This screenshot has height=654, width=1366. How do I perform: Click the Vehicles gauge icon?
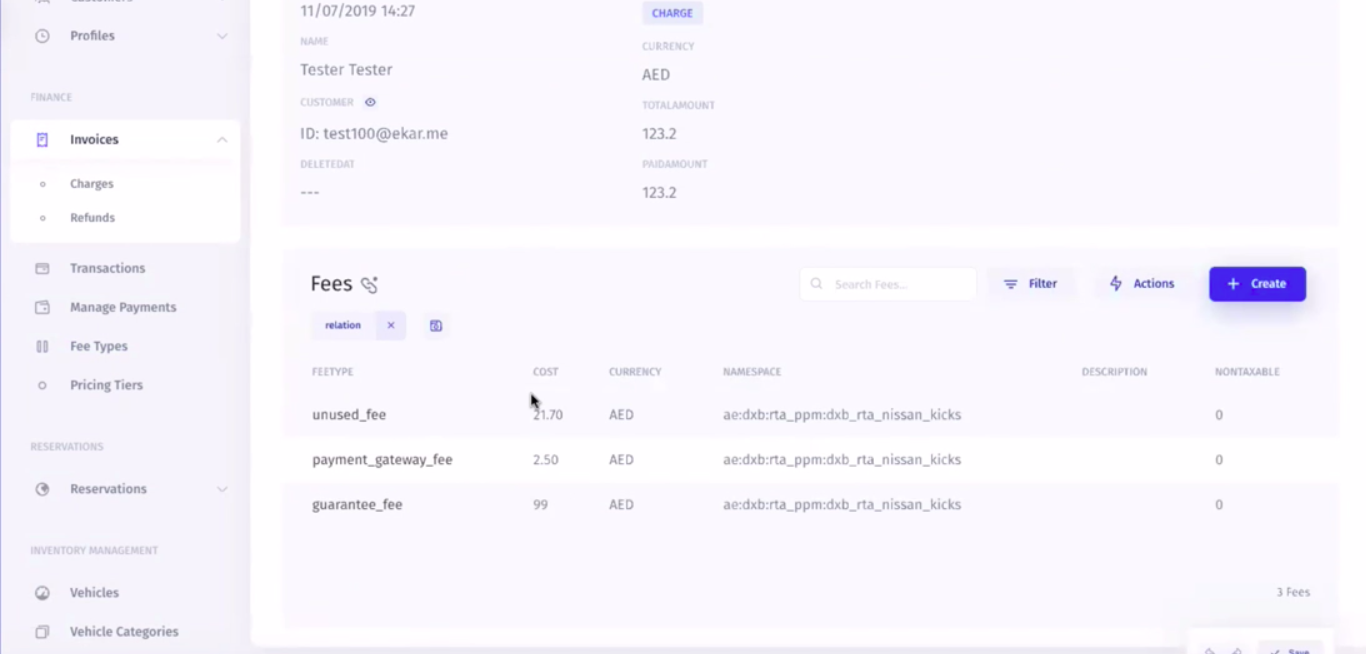42,593
